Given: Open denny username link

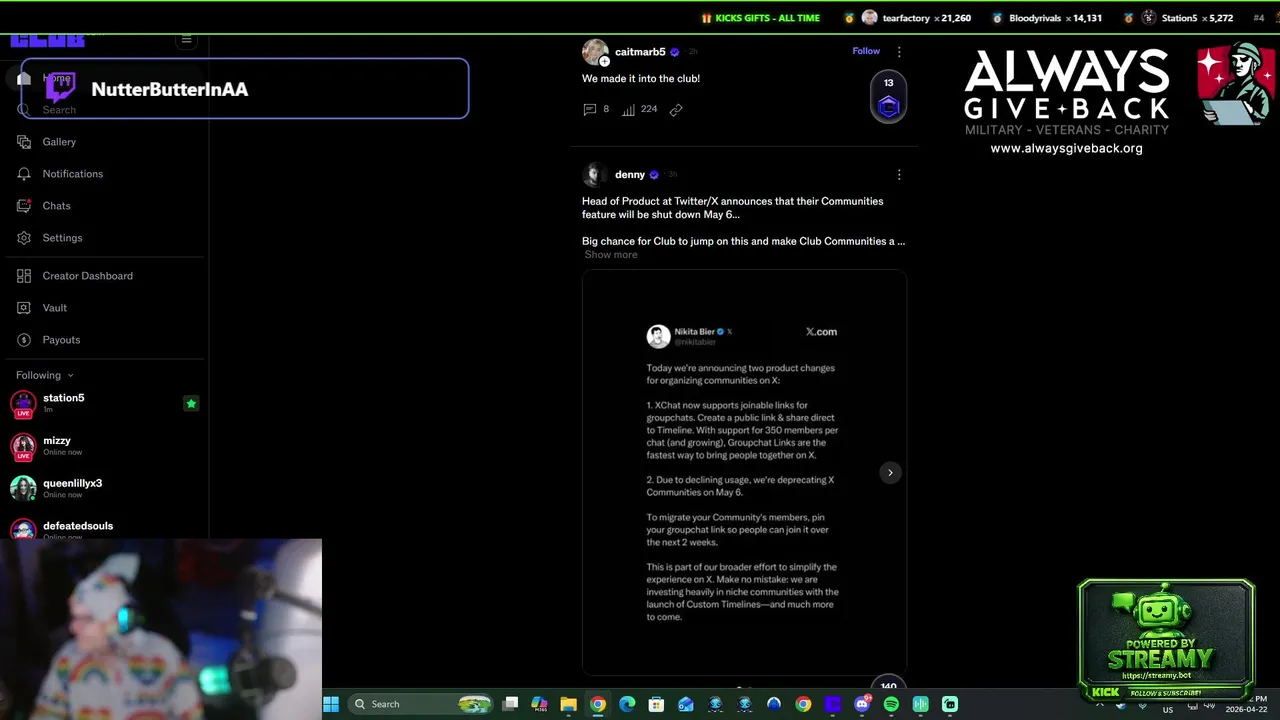Looking at the screenshot, I should click(x=630, y=175).
